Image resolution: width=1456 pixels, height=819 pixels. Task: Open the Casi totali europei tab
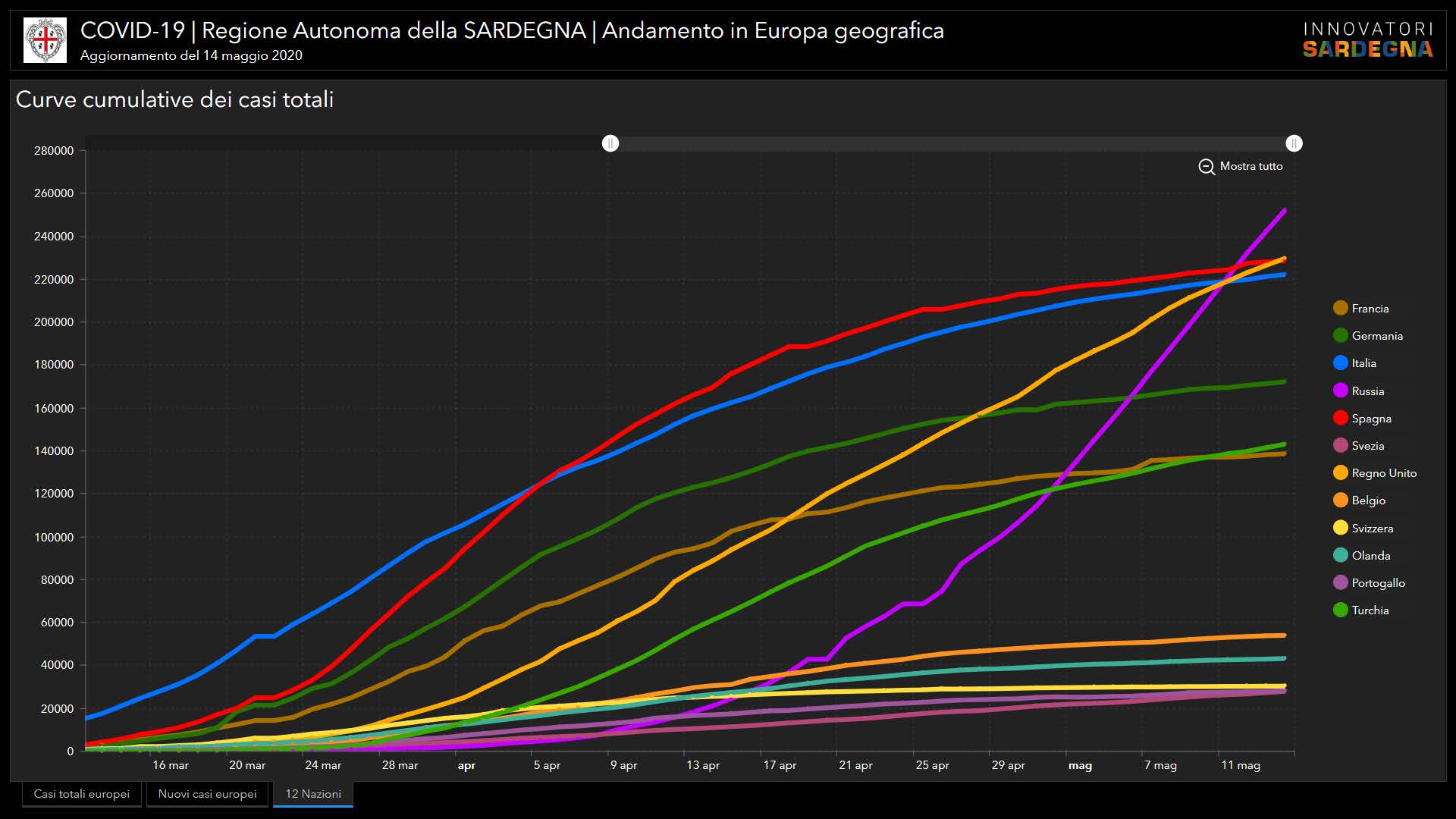82,794
